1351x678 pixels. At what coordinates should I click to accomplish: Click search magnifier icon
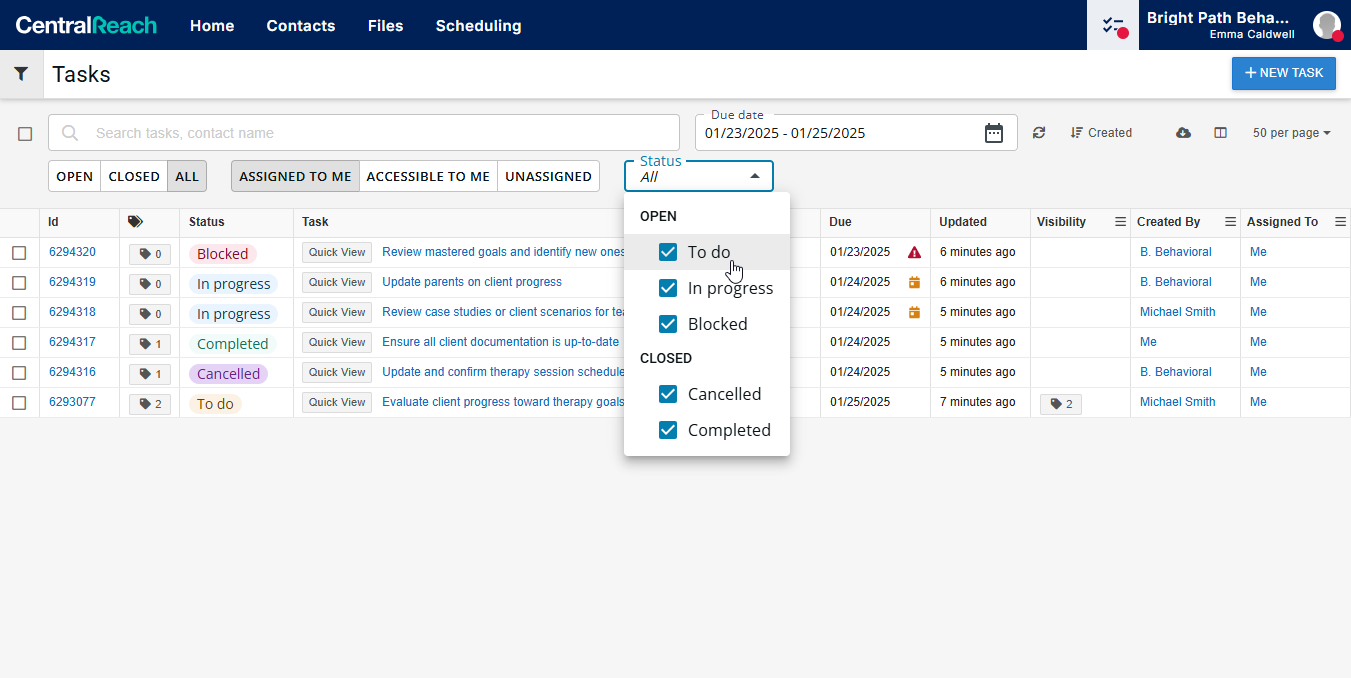70,133
